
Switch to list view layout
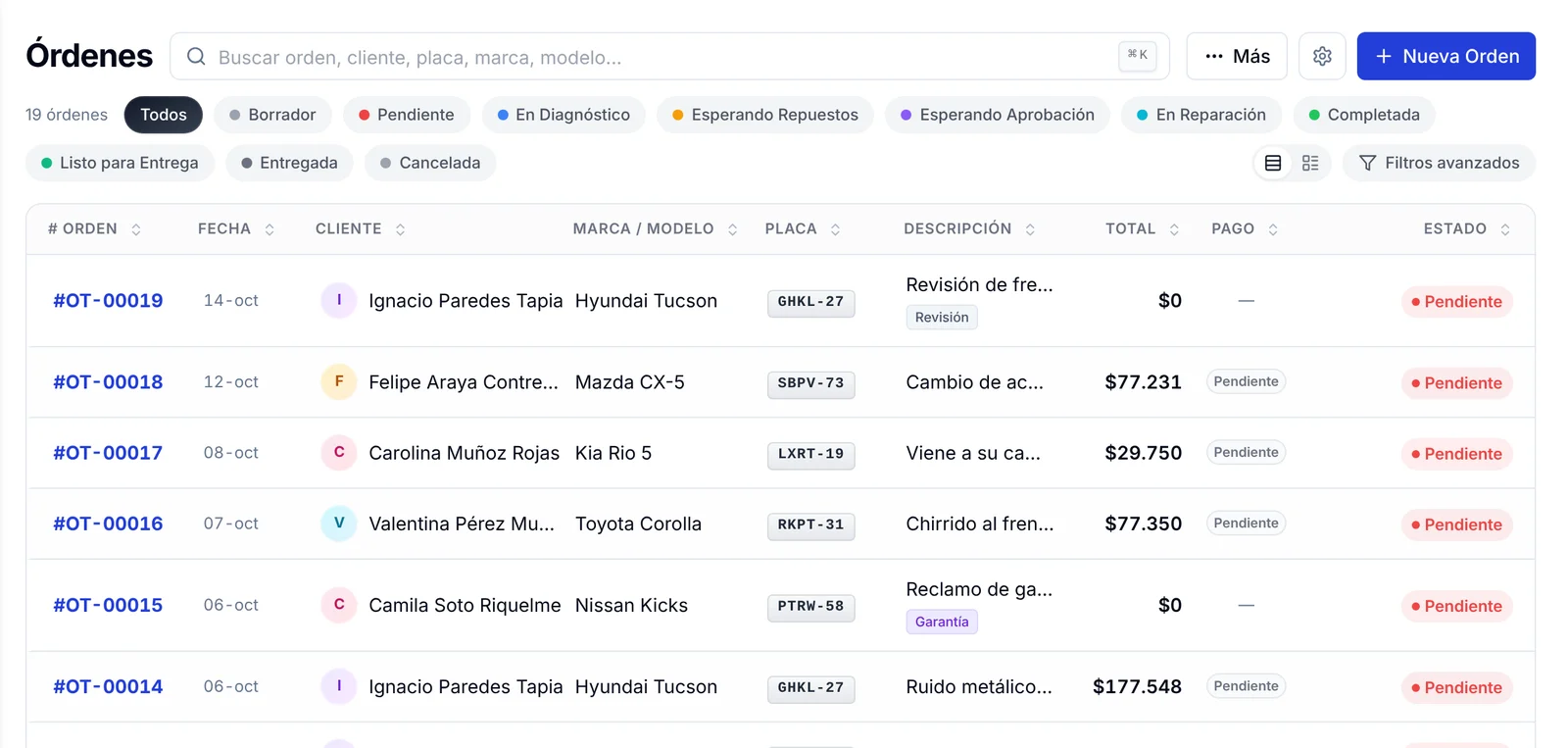(x=1273, y=163)
